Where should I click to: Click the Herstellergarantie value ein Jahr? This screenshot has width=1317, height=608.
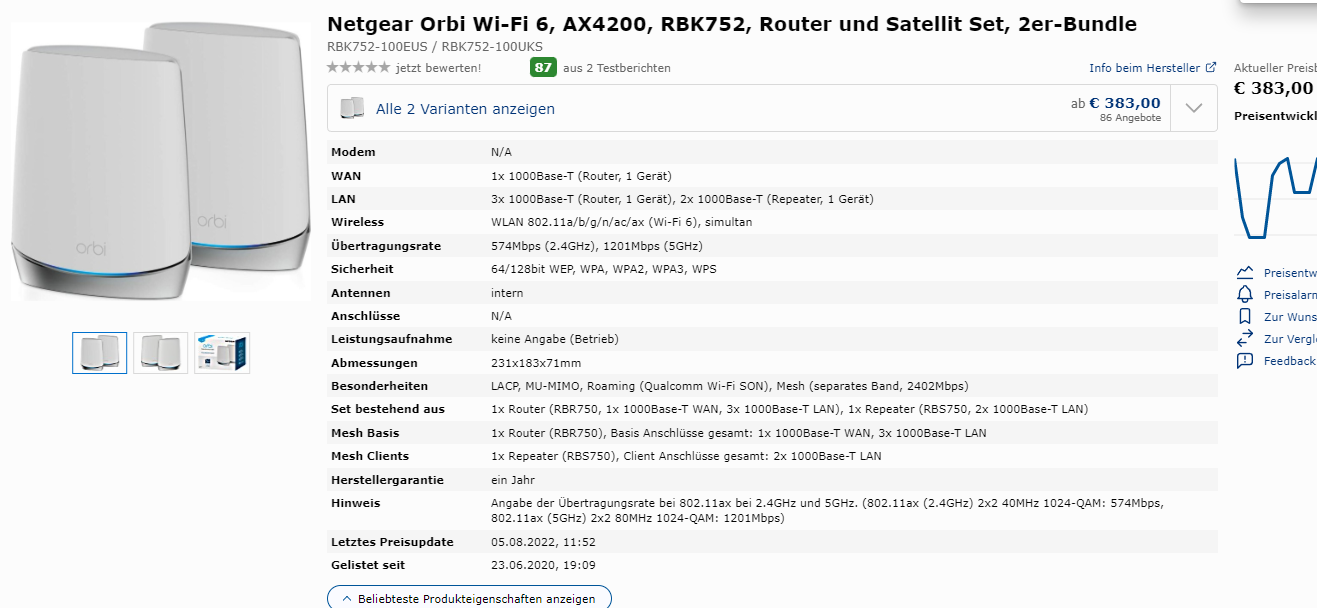pyautogui.click(x=513, y=480)
